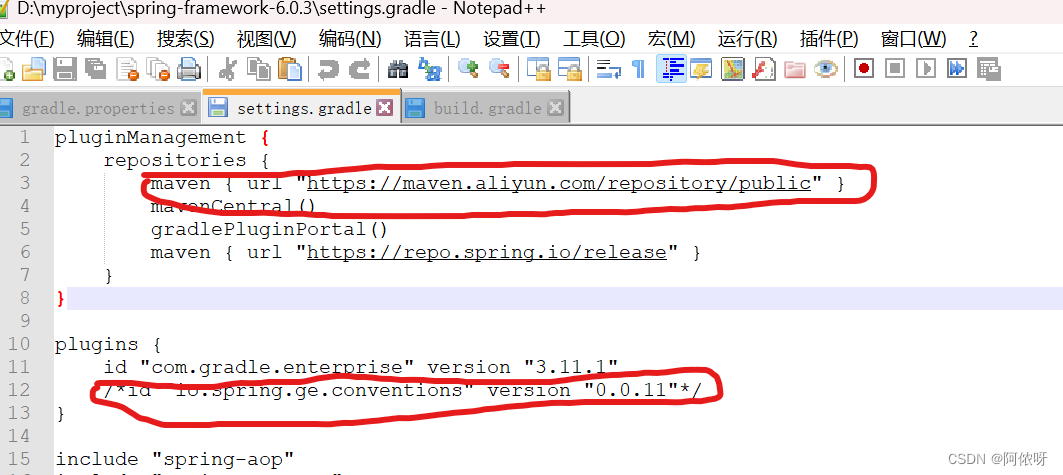
Task: Click the Save floppy disk icon
Action: [x=65, y=68]
